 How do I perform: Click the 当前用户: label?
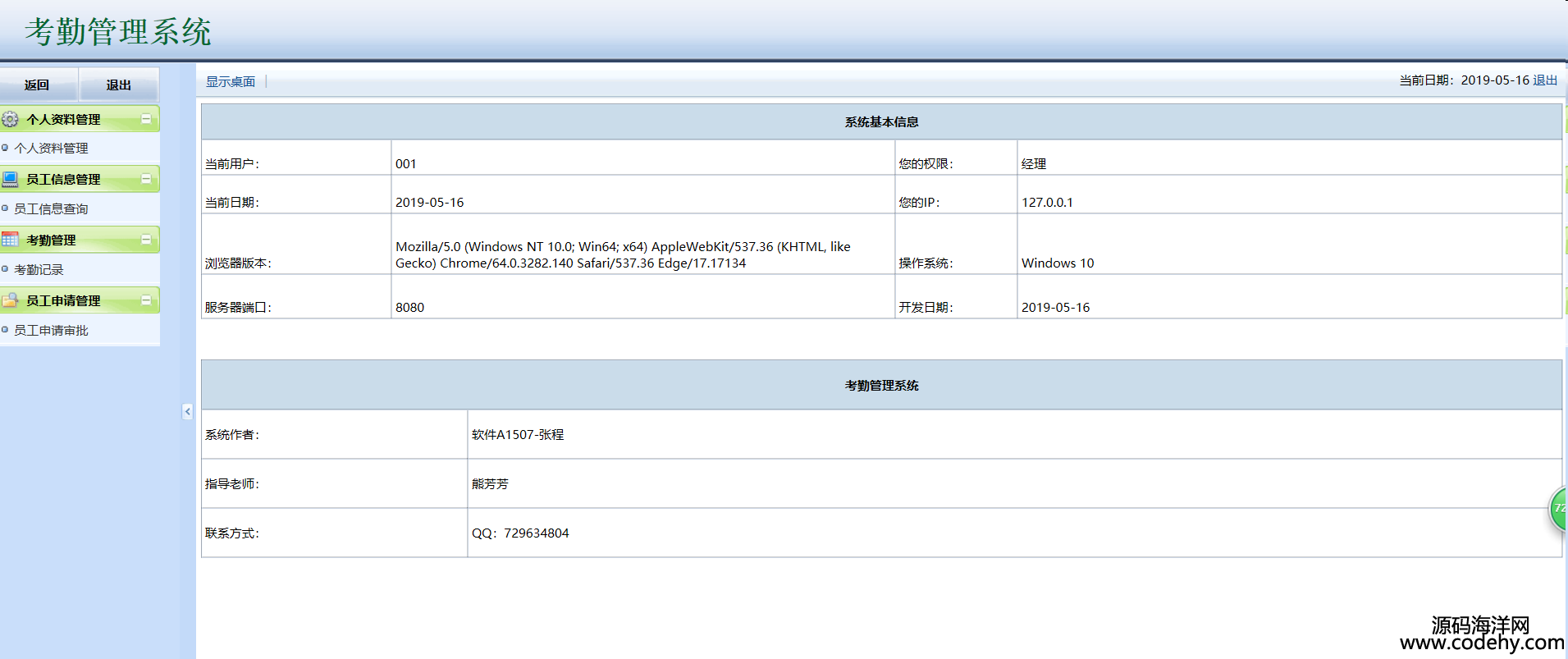click(232, 164)
